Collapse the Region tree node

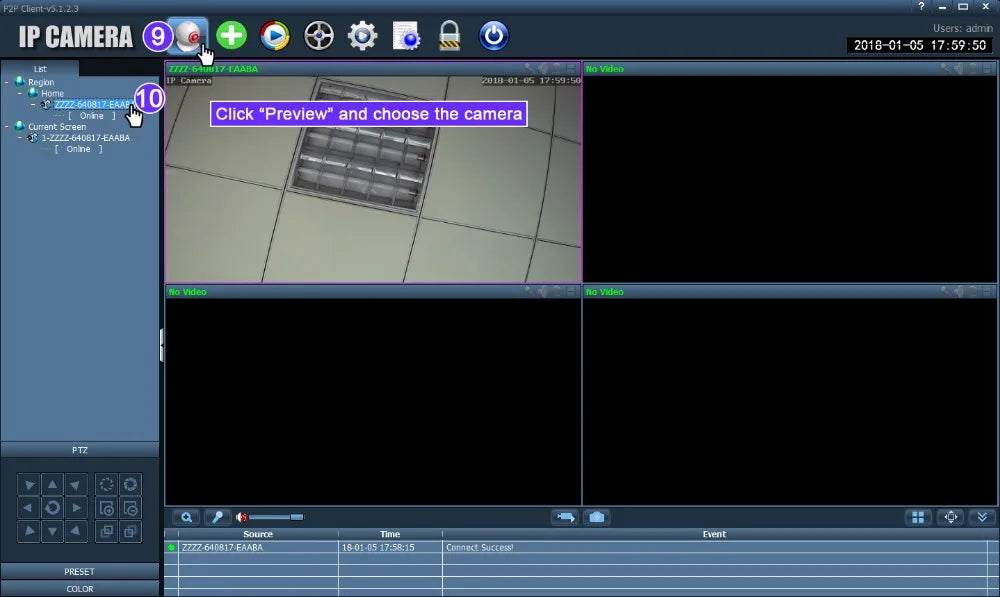click(6, 82)
